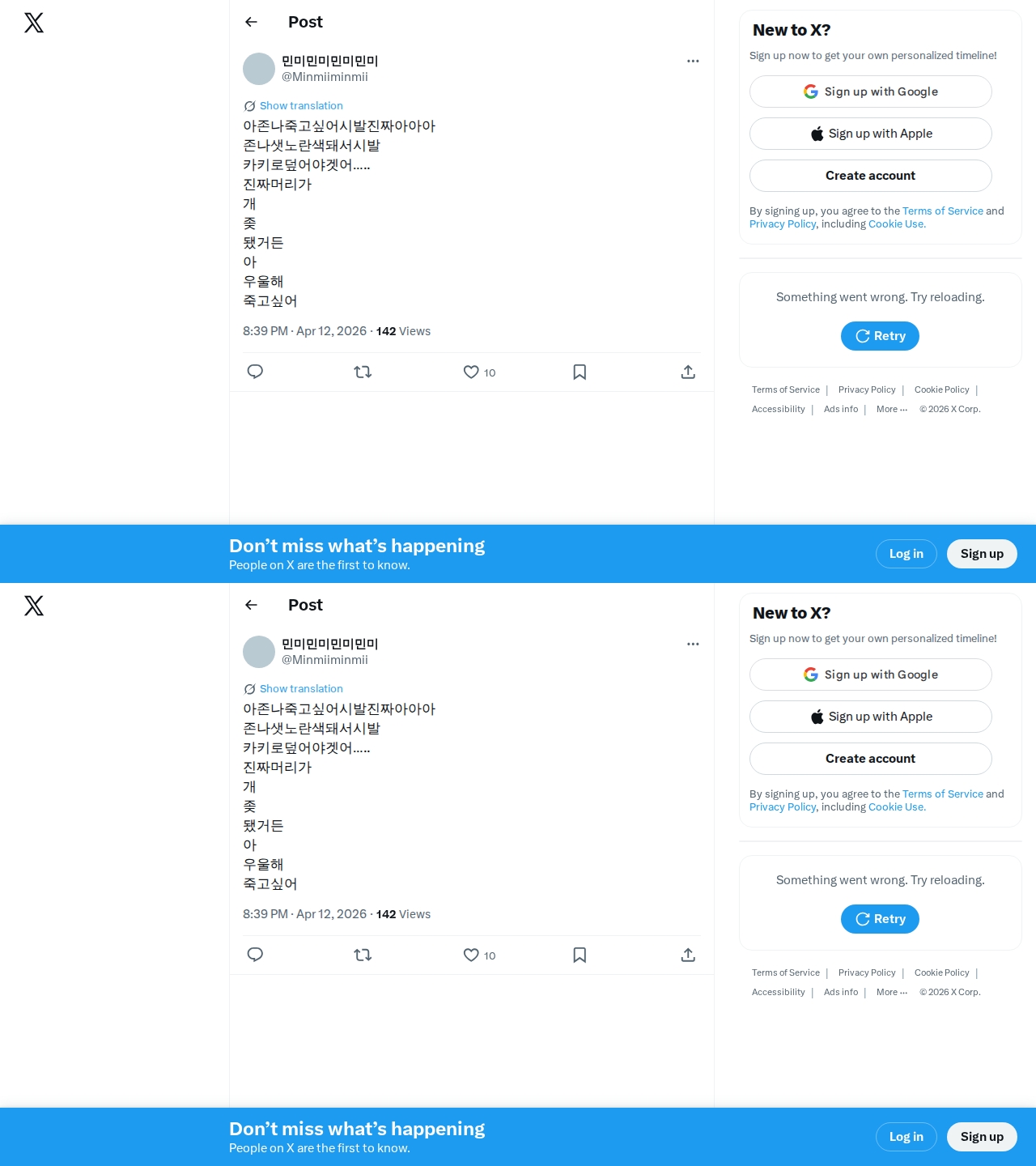Click the upper Sign up with Google button

(871, 91)
